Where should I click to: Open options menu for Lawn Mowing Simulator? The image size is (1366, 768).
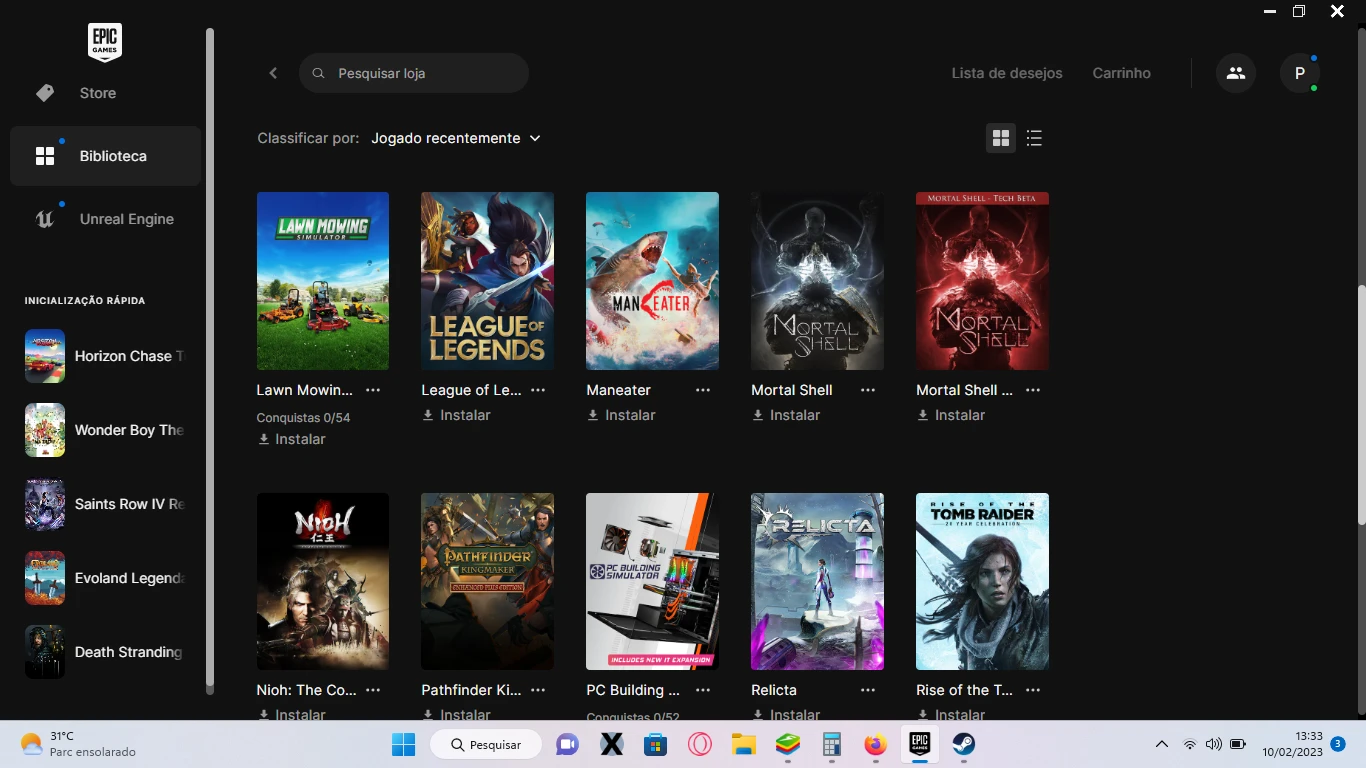(373, 390)
